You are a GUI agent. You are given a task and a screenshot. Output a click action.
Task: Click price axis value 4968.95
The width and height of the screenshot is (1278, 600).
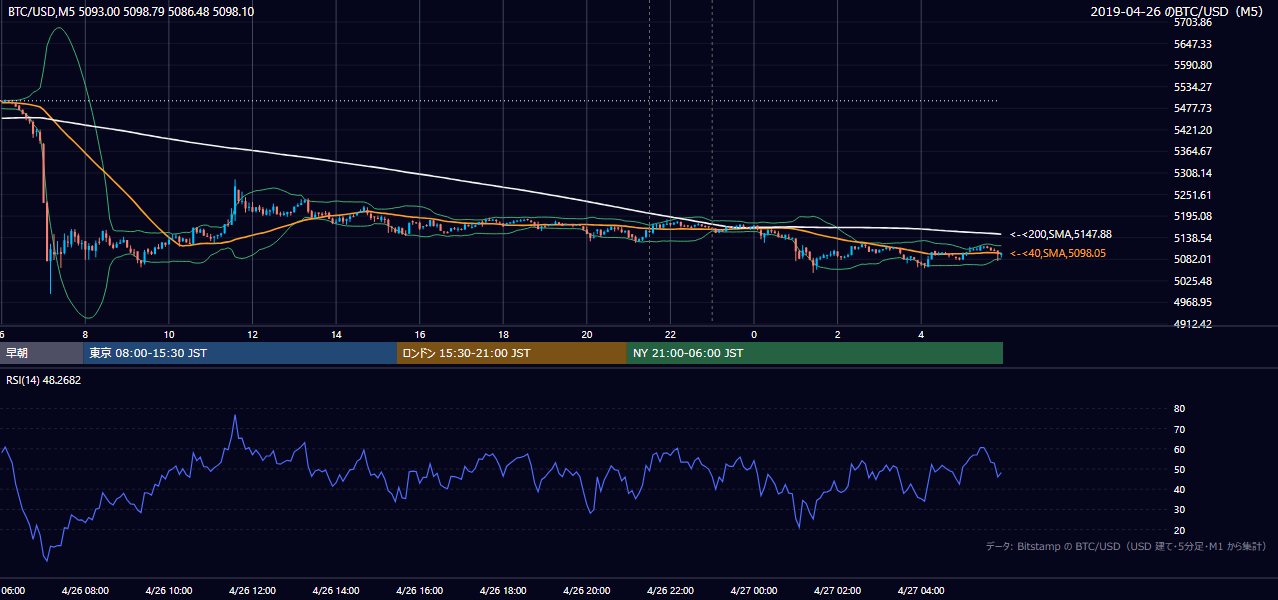(x=1193, y=302)
